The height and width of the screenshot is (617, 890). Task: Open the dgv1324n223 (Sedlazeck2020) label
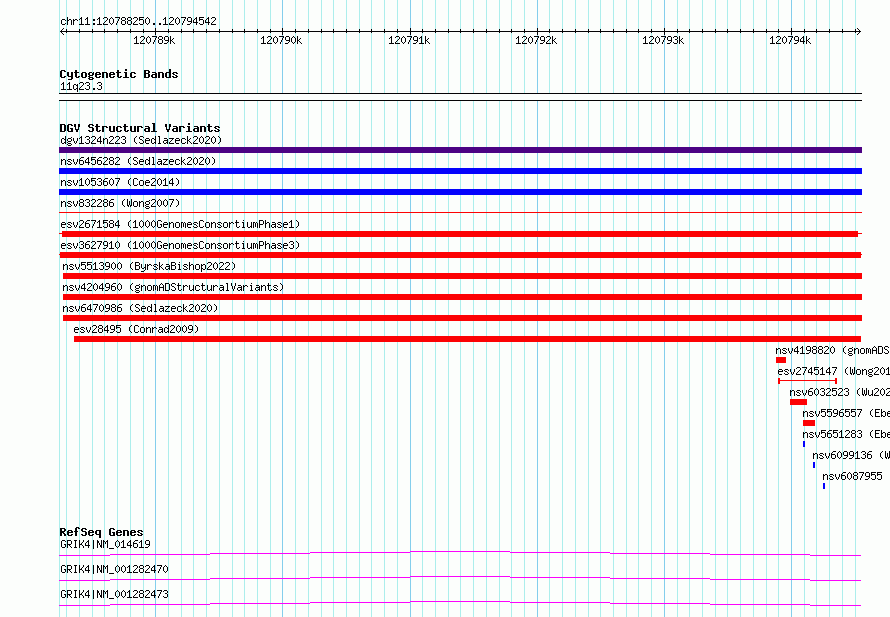tap(141, 140)
